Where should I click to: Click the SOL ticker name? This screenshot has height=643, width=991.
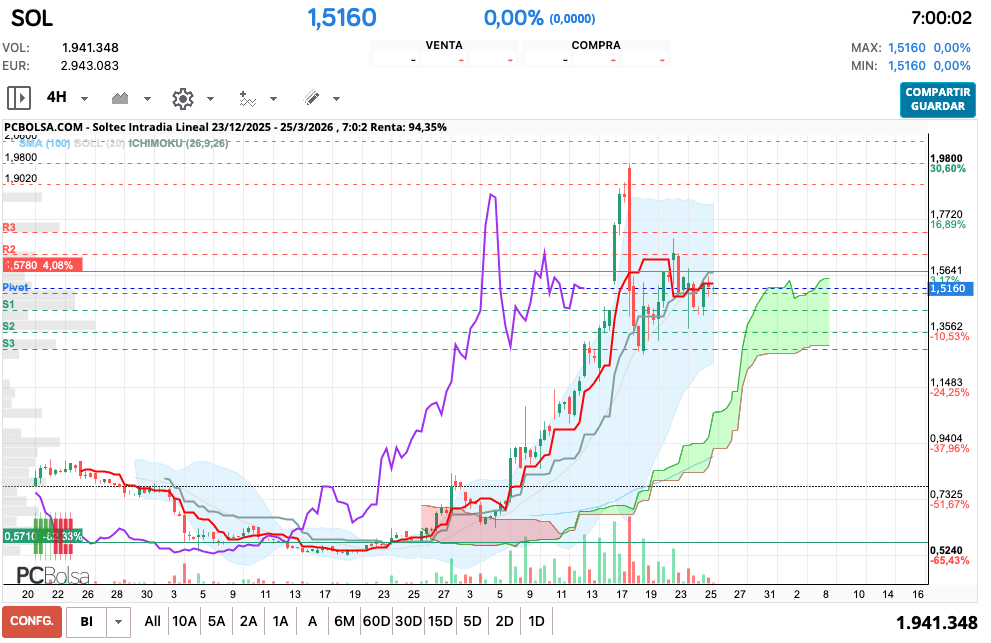click(x=32, y=18)
